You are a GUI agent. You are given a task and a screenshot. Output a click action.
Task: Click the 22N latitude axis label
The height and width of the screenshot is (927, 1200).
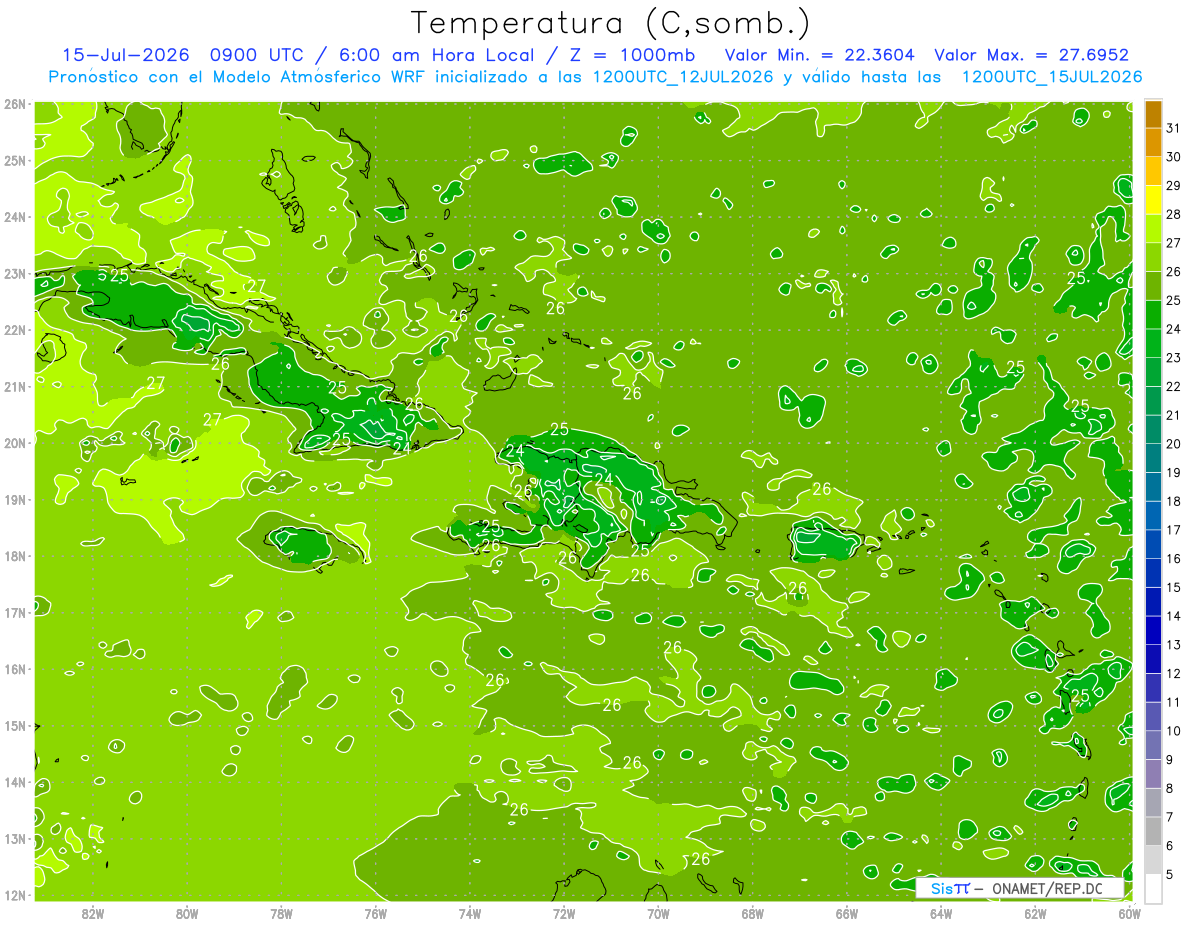tap(16, 330)
